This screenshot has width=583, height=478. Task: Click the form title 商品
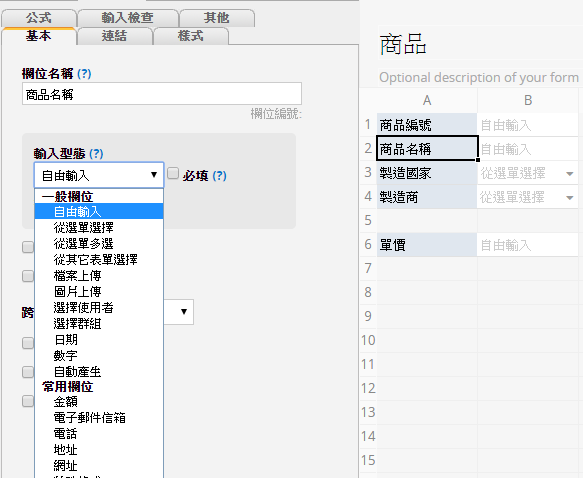point(403,44)
